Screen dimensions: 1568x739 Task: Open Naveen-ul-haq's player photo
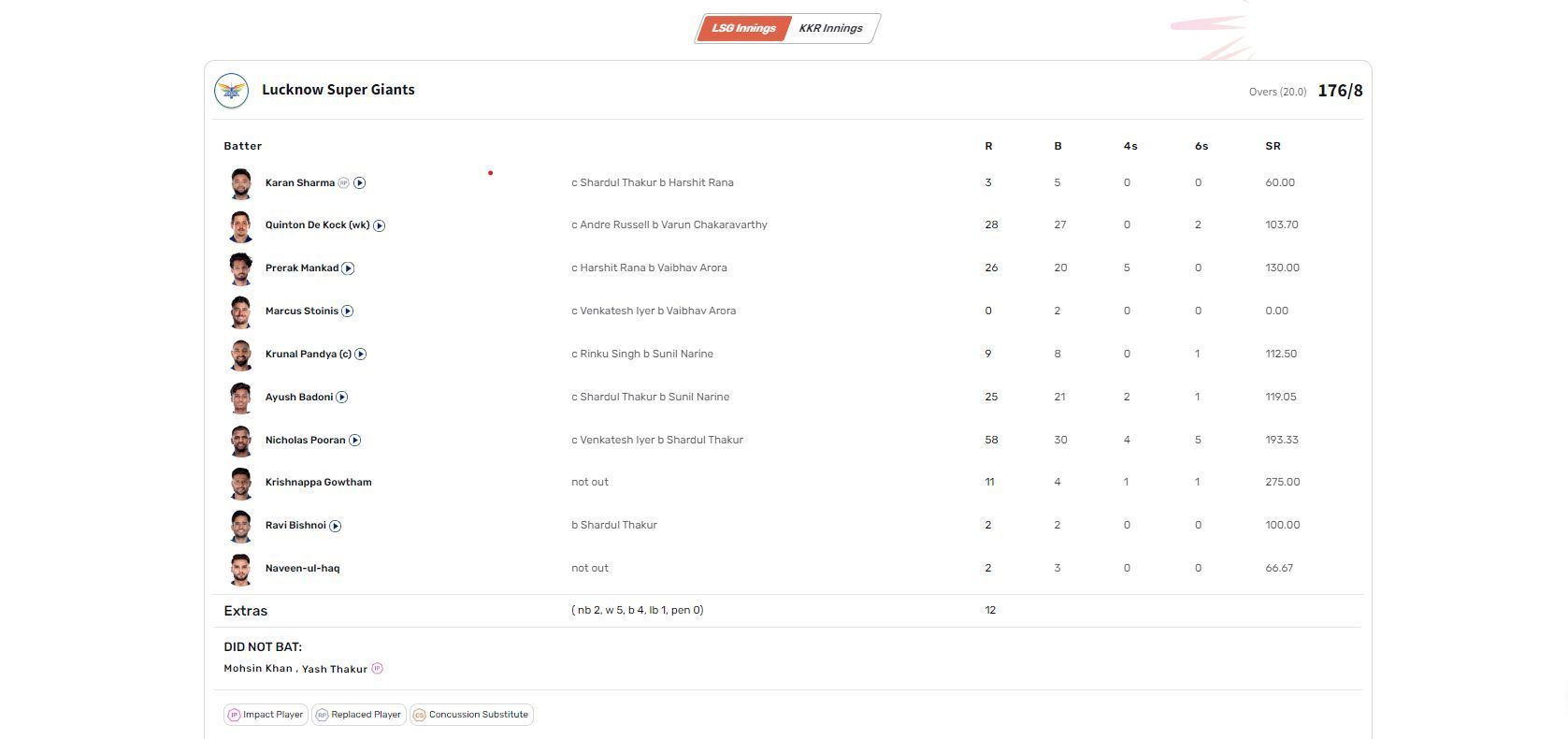(240, 569)
